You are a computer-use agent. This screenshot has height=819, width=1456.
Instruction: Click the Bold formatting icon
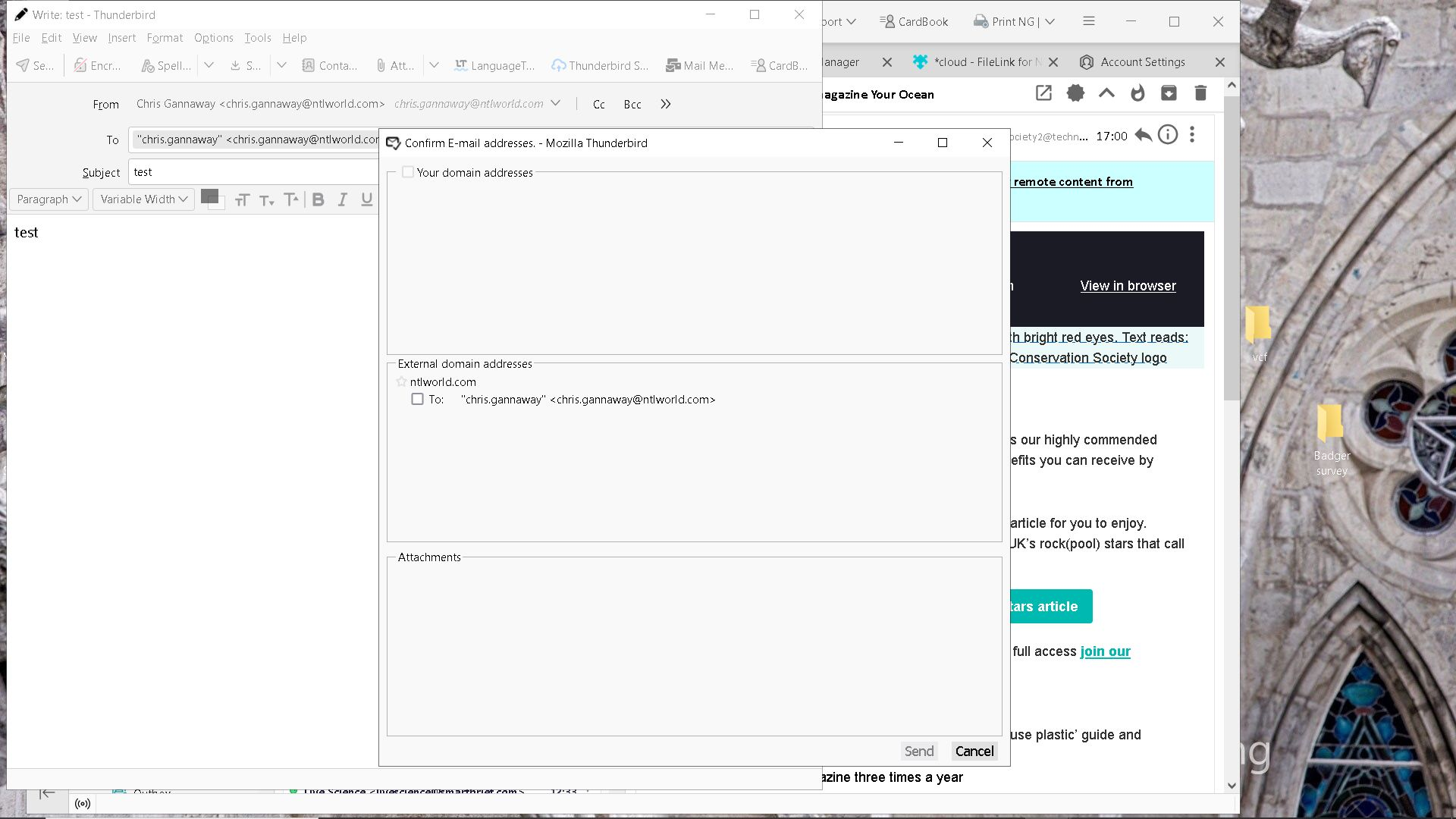pos(318,199)
